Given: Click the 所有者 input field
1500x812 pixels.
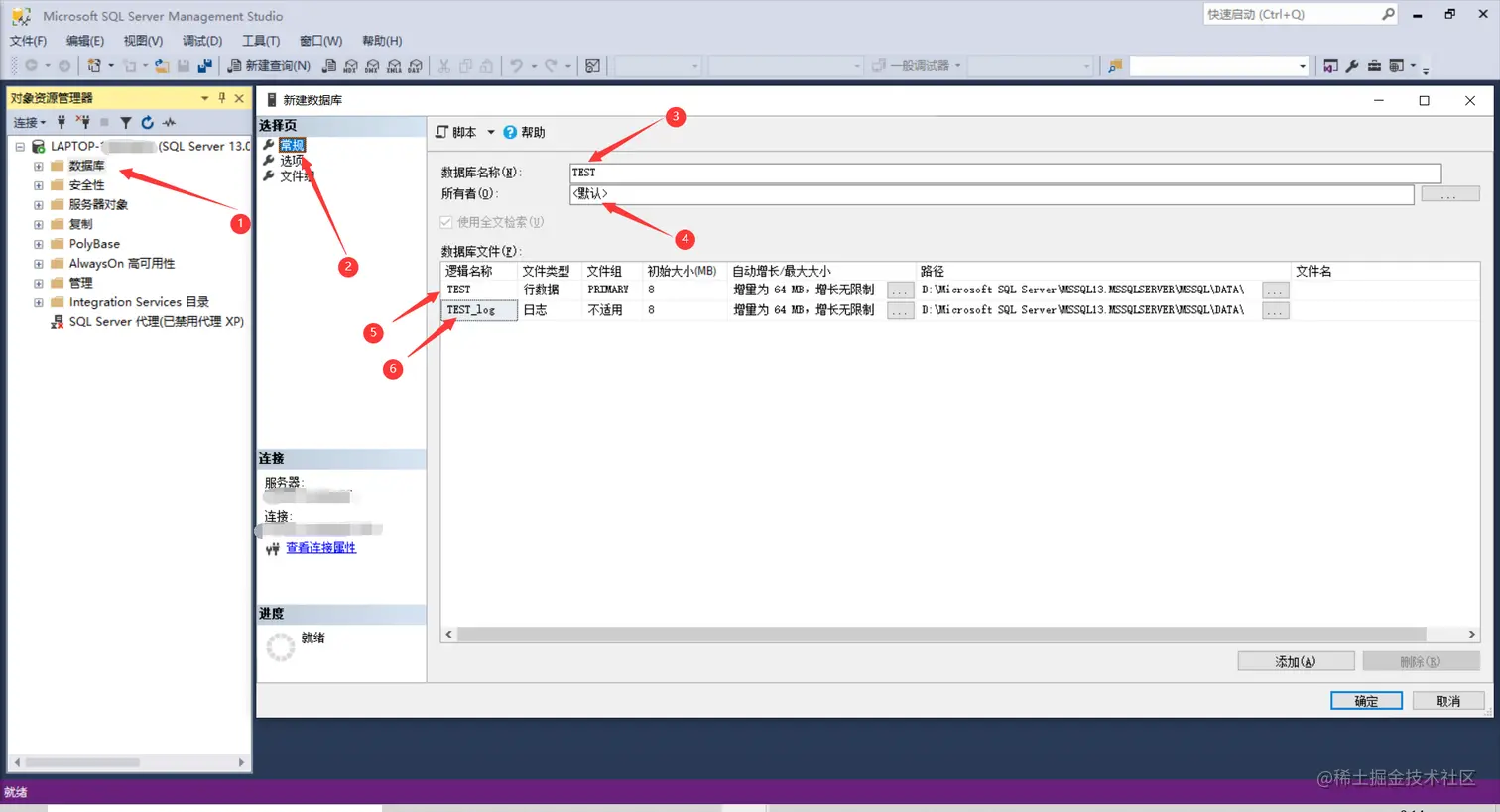Looking at the screenshot, I should tap(991, 194).
